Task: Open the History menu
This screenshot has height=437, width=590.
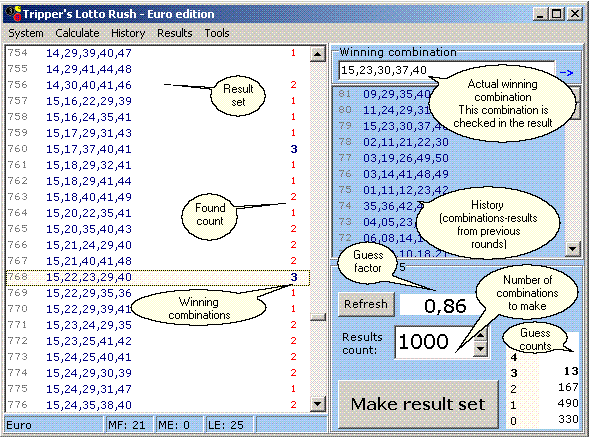Action: tap(128, 33)
